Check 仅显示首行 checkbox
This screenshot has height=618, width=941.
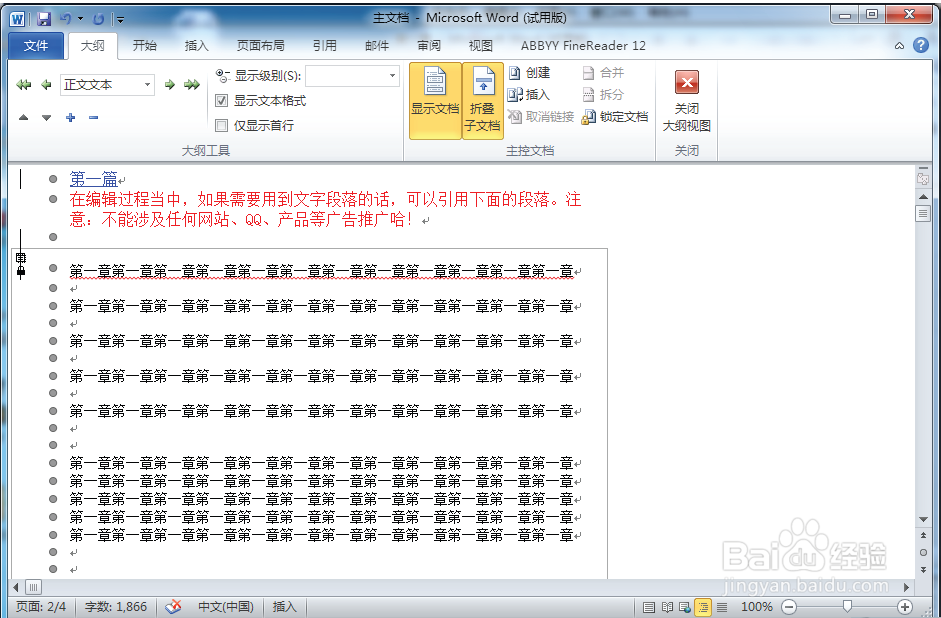click(x=221, y=125)
